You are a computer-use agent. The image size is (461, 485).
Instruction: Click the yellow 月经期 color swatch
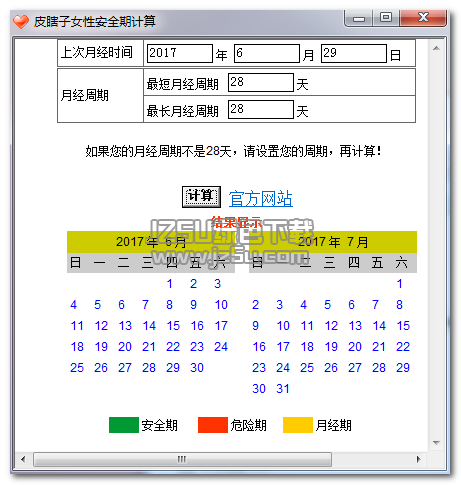coord(298,425)
